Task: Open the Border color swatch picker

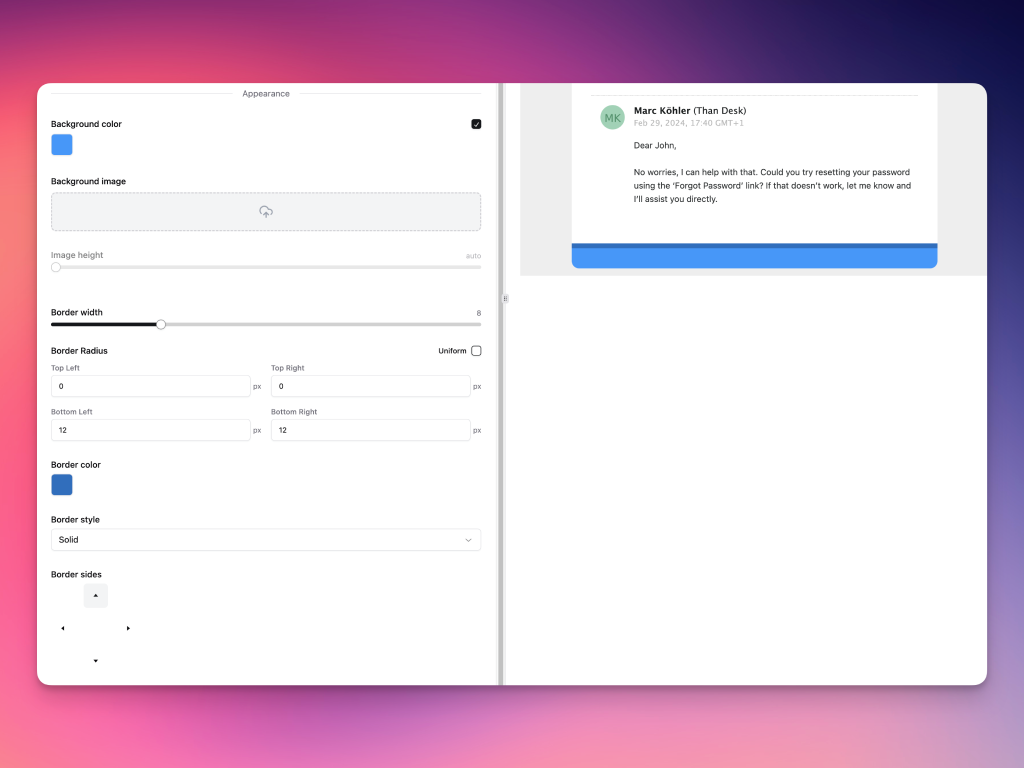Action: (62, 485)
